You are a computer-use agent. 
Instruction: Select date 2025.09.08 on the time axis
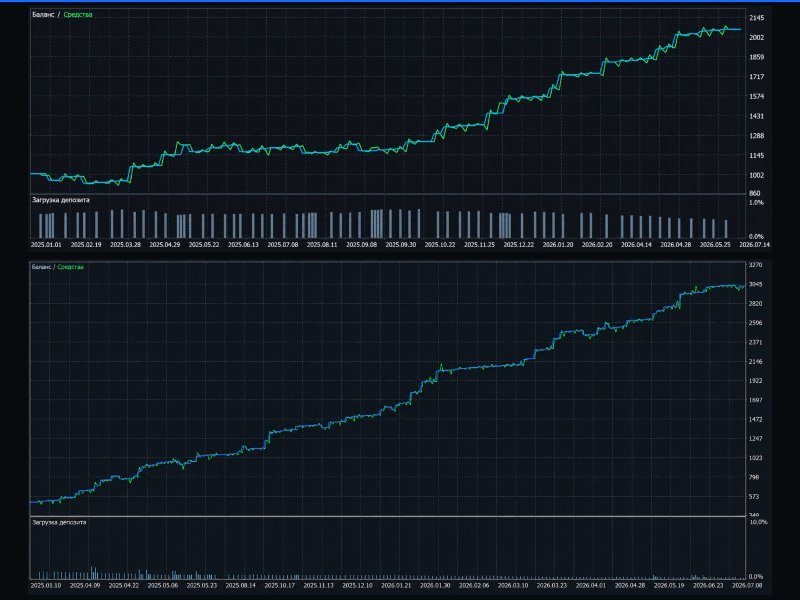click(361, 245)
